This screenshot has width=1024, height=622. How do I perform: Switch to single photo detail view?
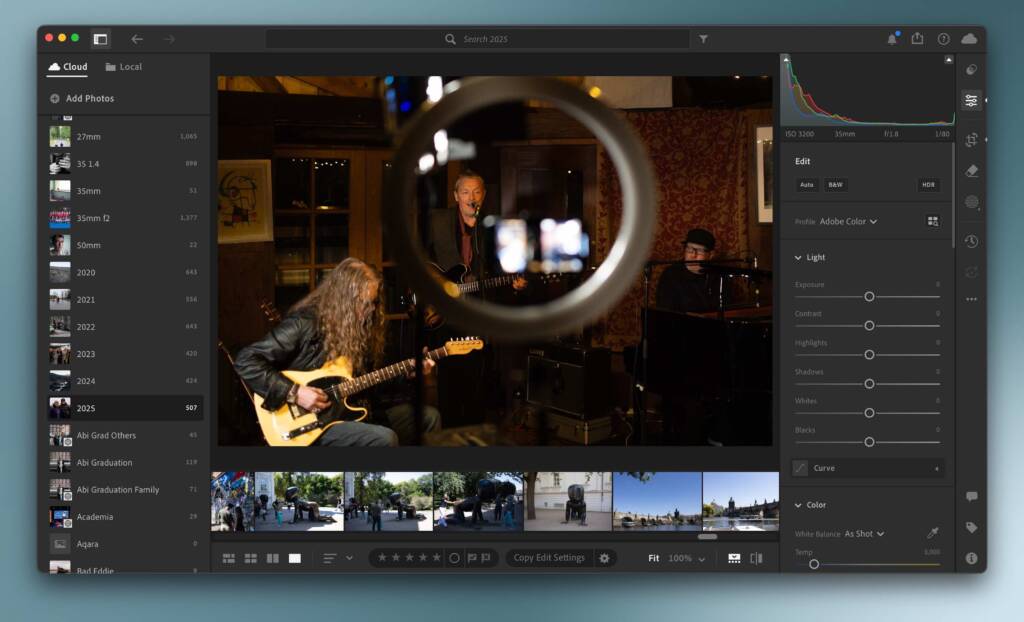click(x=295, y=558)
